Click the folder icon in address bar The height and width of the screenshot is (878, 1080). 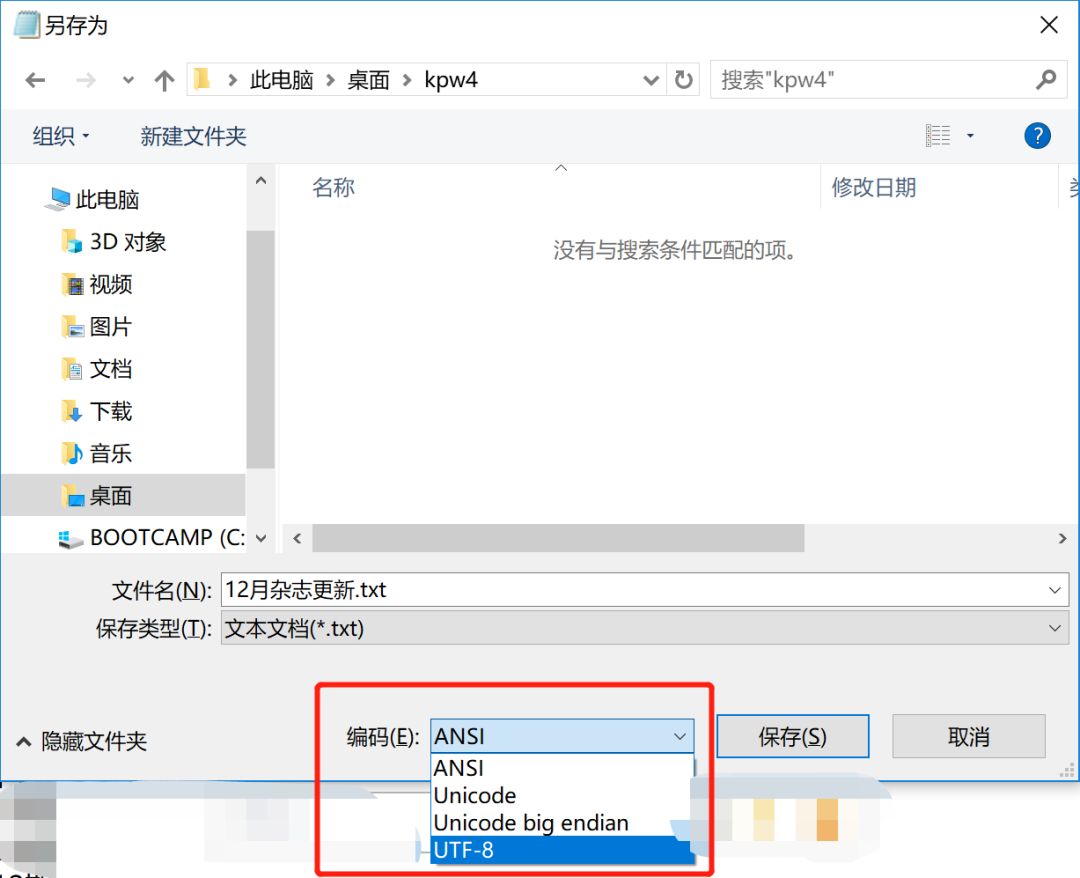(x=202, y=79)
